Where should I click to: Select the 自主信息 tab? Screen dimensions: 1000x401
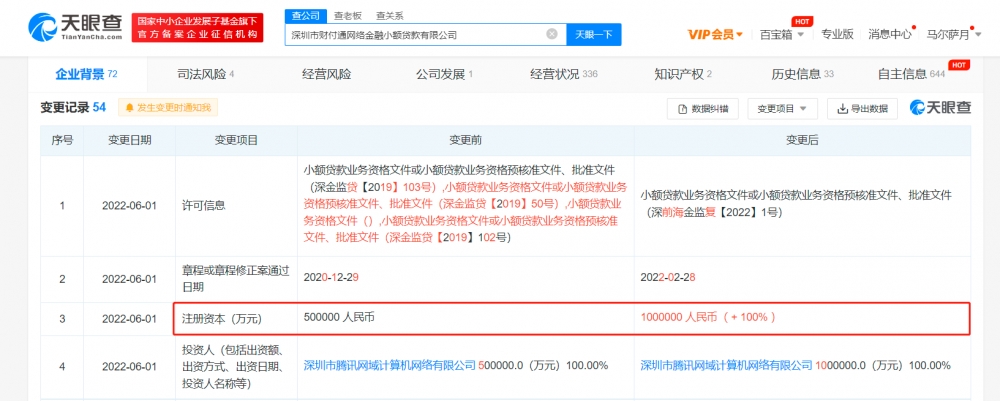point(911,74)
